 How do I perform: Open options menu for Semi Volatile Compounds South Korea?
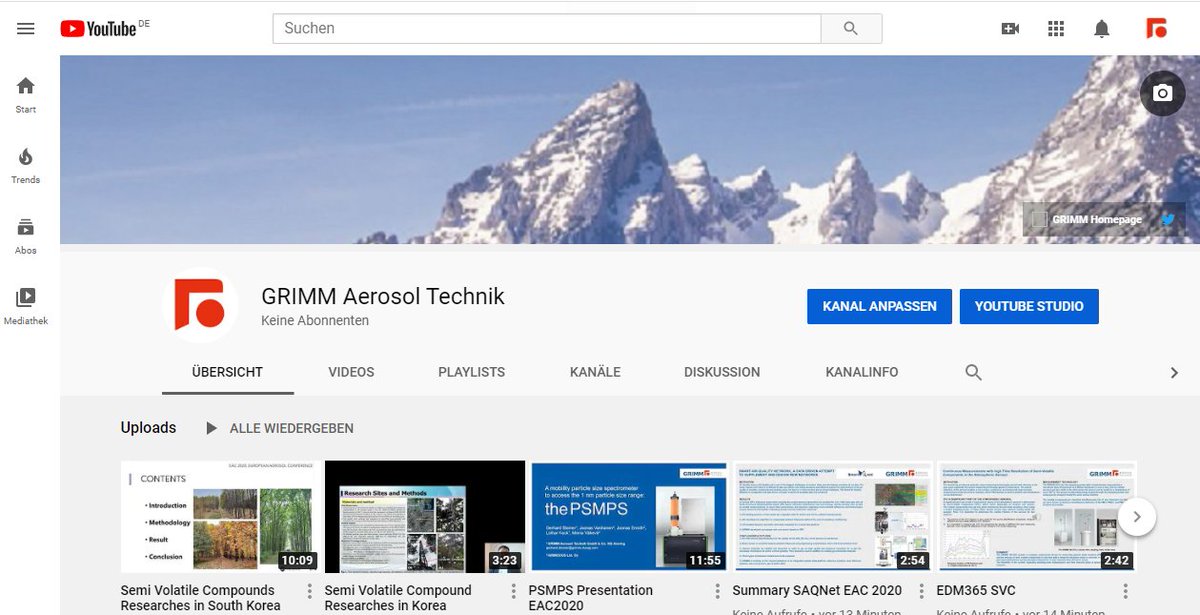point(310,590)
